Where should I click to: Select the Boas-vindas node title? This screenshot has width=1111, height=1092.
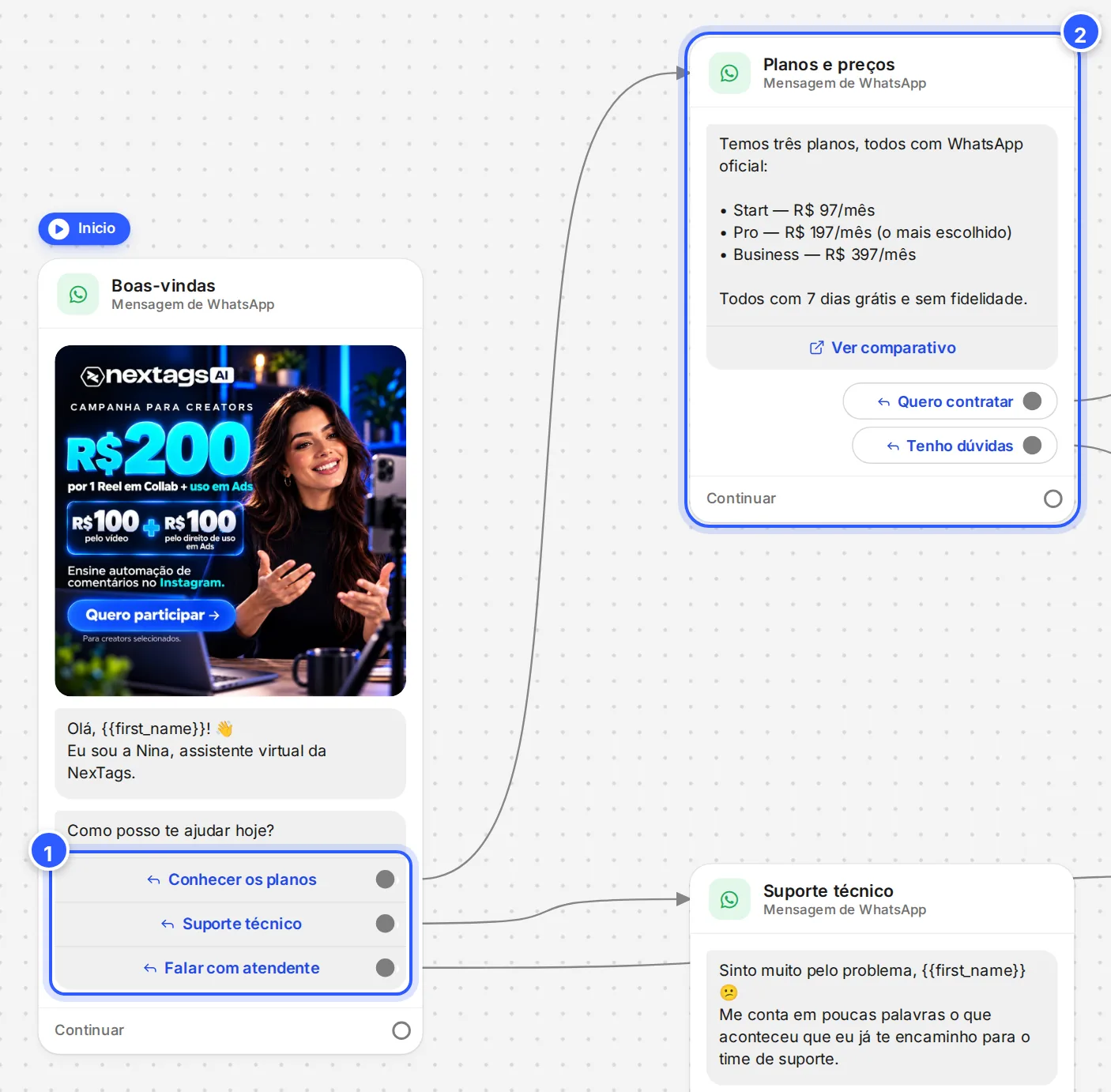pos(164,285)
